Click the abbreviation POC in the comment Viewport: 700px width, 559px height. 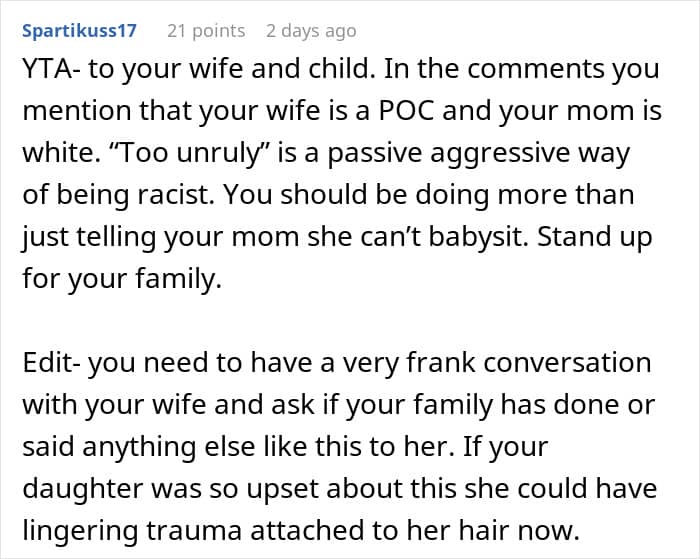coord(406,111)
